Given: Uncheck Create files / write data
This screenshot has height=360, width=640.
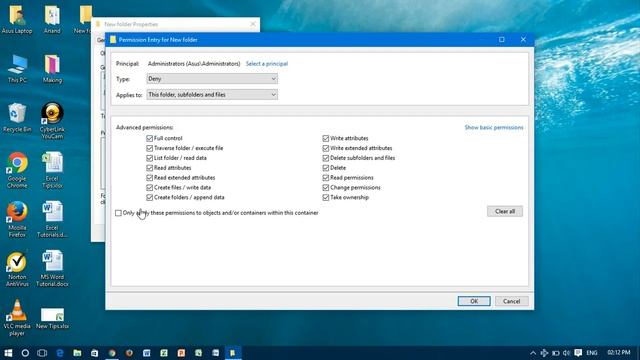Looking at the screenshot, I should coord(149,187).
